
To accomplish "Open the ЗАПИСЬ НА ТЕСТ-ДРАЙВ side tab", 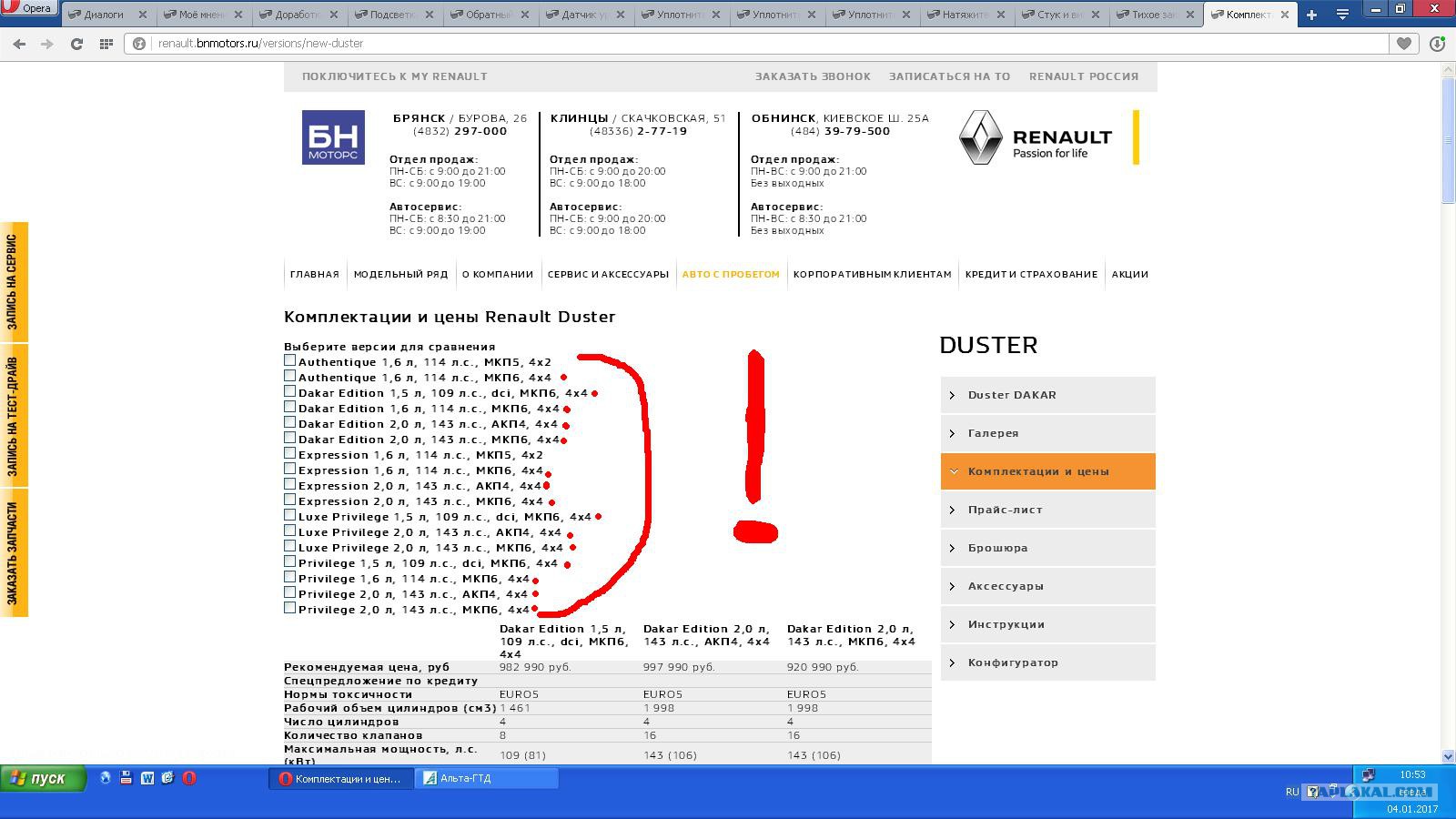I will tap(14, 415).
